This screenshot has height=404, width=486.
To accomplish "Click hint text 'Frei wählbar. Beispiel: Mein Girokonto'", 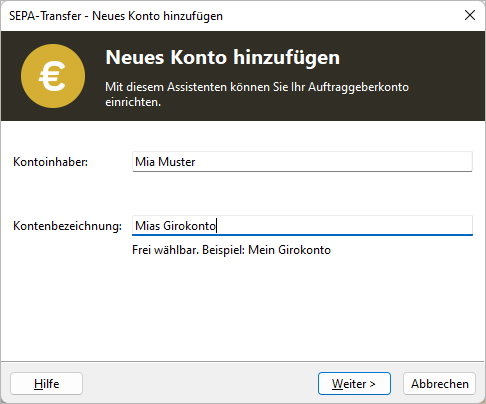I will [x=231, y=250].
